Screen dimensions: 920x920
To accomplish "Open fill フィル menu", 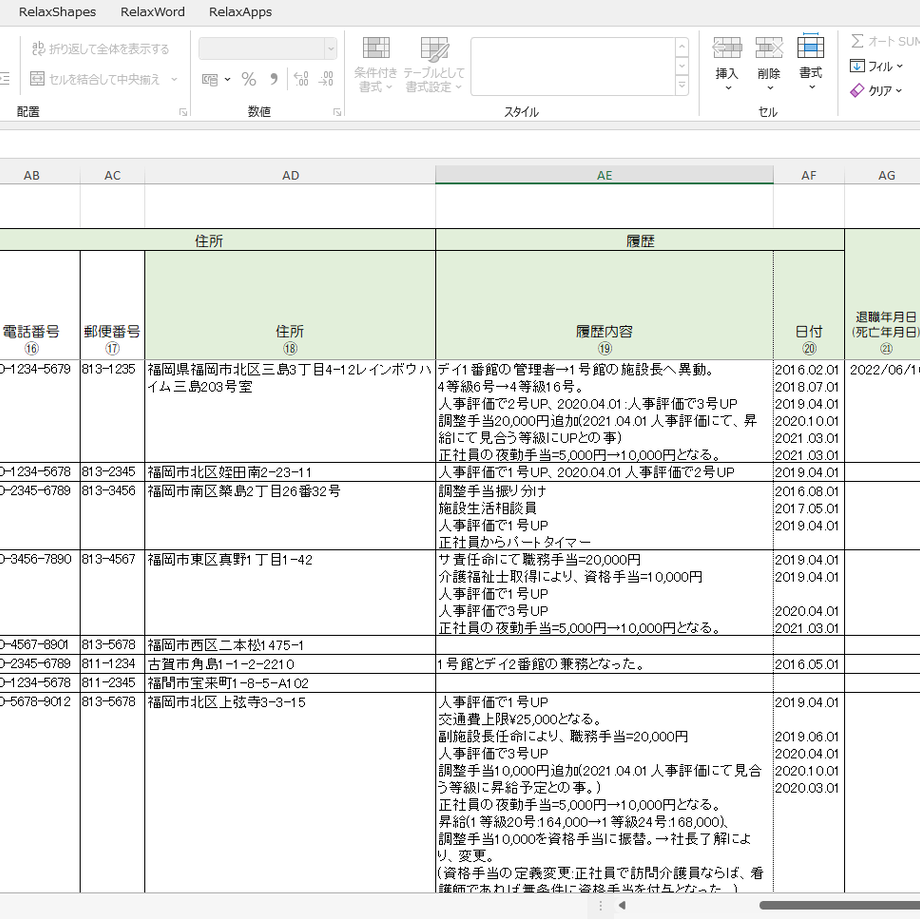I will [x=876, y=66].
